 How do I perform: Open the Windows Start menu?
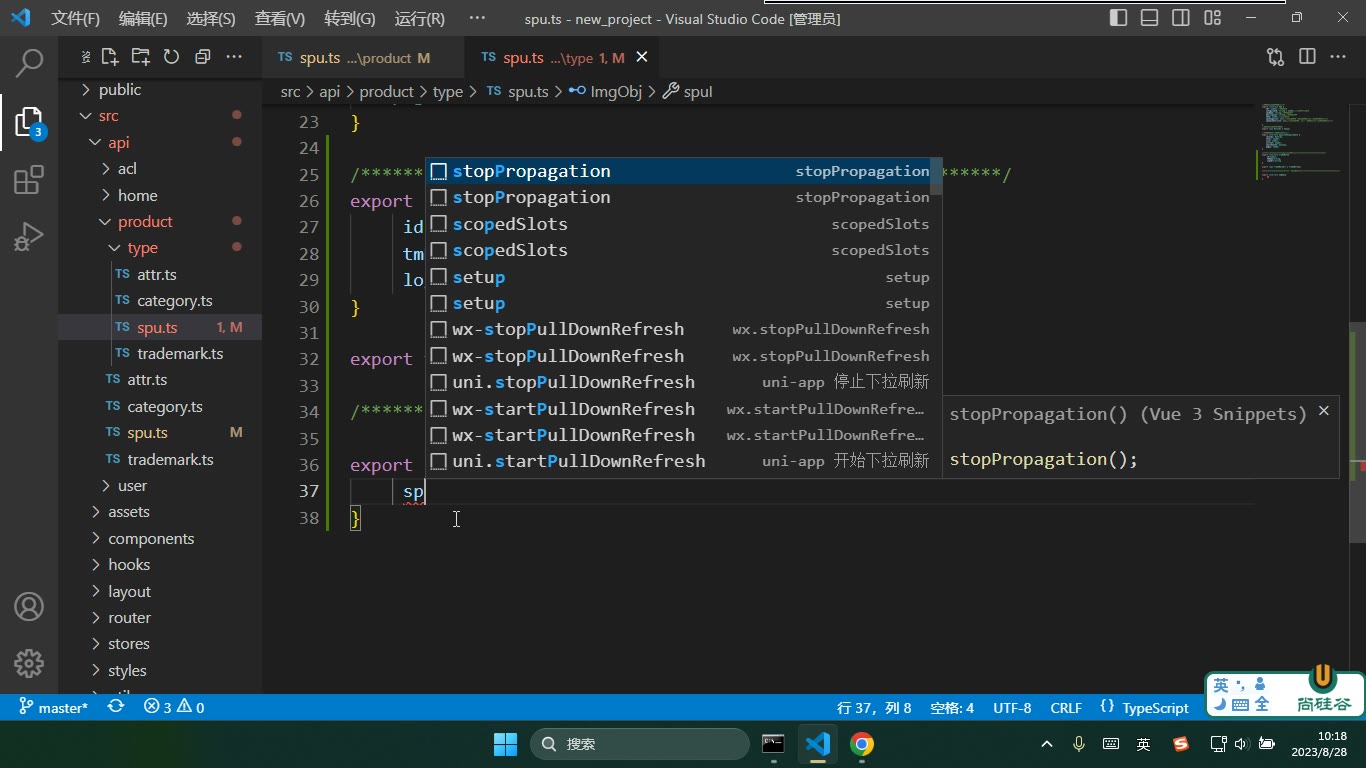505,744
